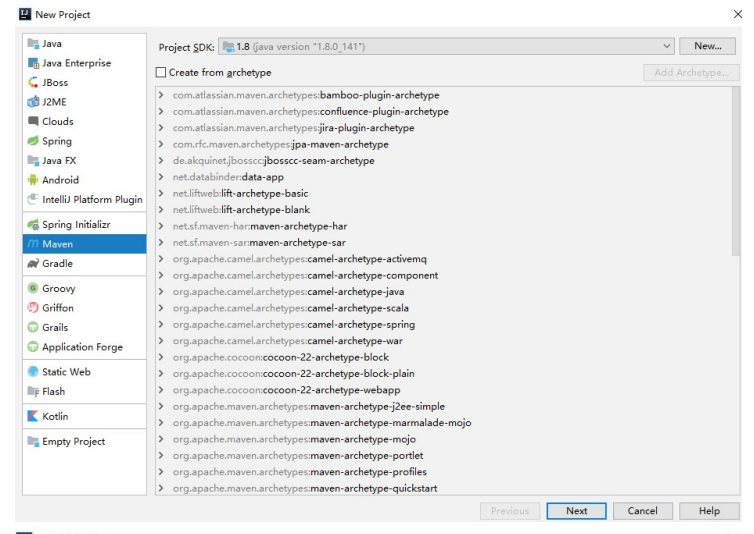Click the Kotlin icon
Image resolution: width=754 pixels, height=534 pixels.
[33, 416]
